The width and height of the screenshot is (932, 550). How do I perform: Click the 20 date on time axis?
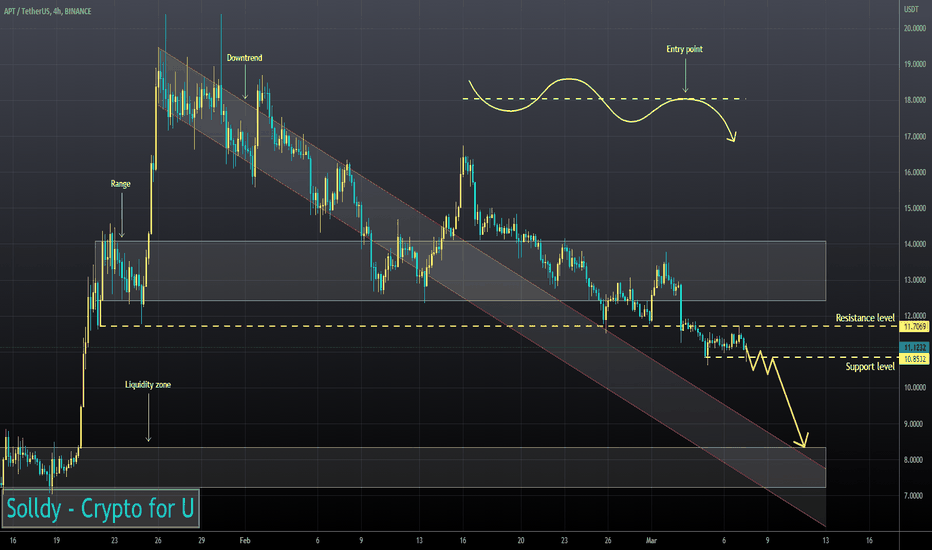521,540
